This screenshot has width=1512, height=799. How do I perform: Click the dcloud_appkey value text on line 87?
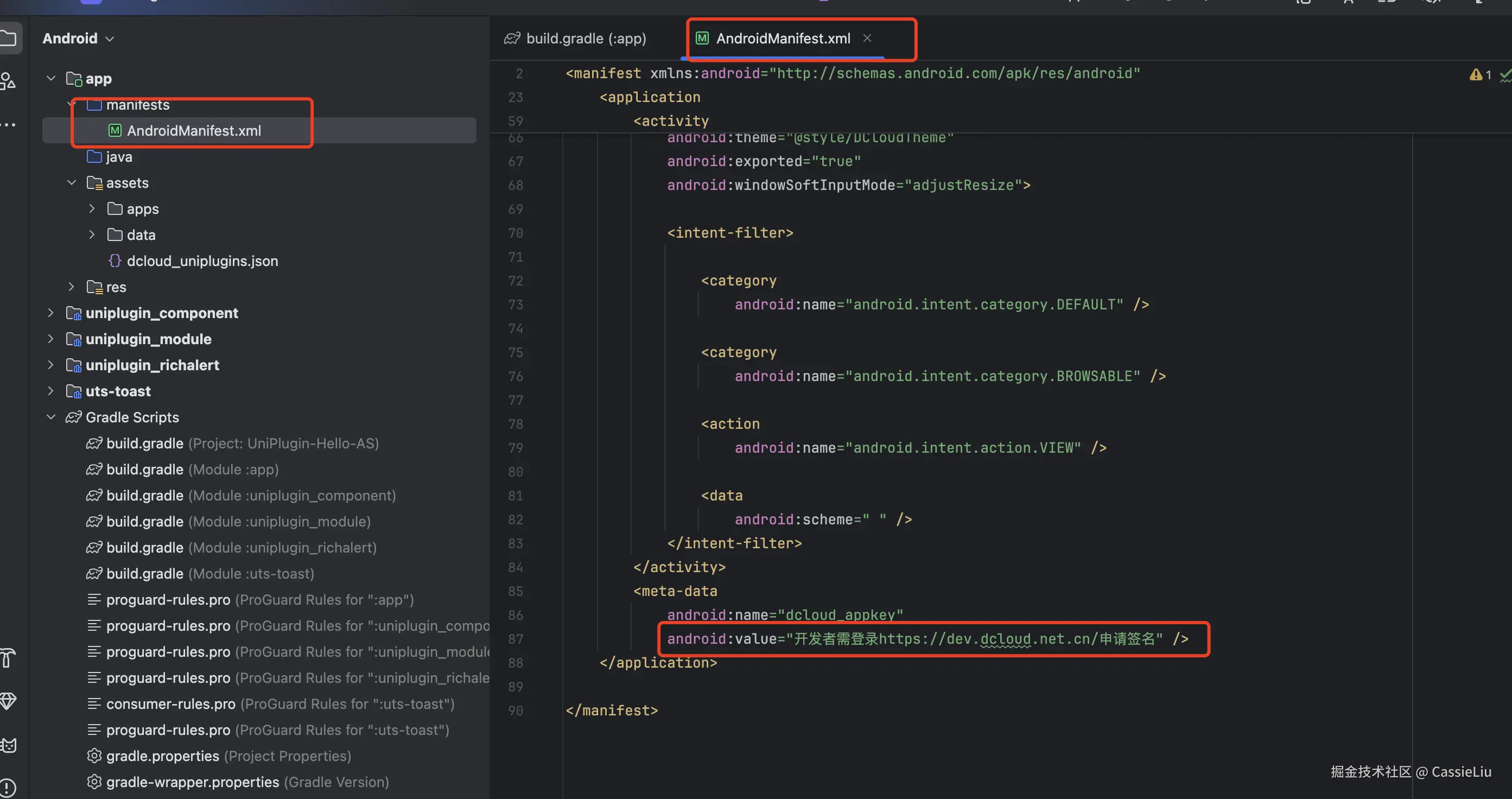coord(974,639)
